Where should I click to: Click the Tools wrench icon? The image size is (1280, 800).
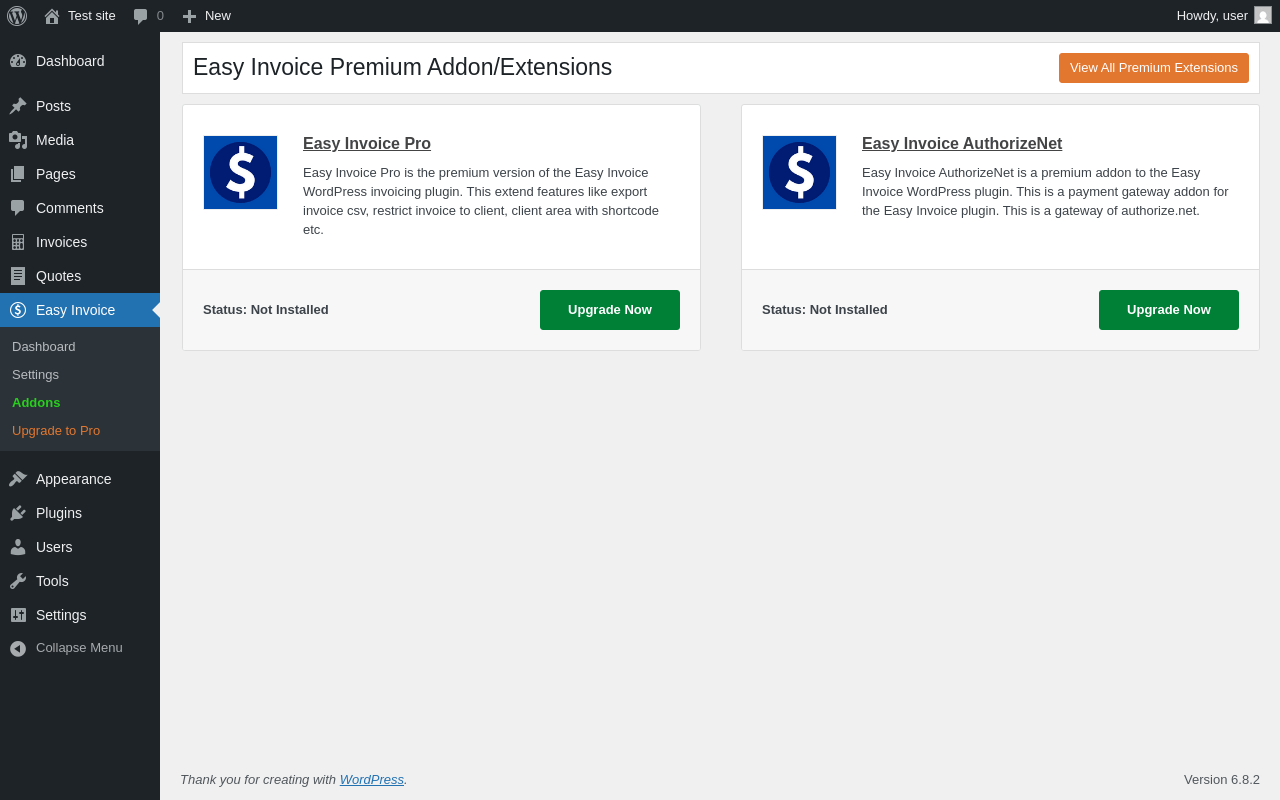(x=18, y=581)
